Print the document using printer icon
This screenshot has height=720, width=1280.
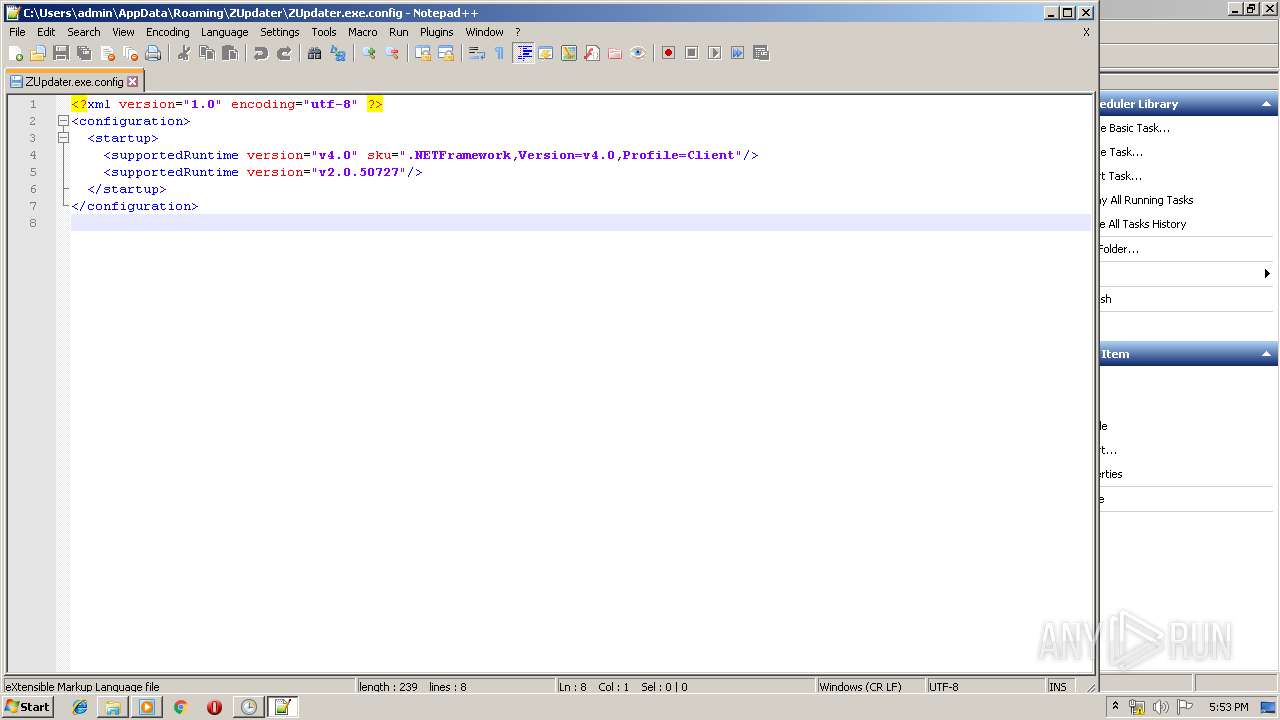click(153, 53)
